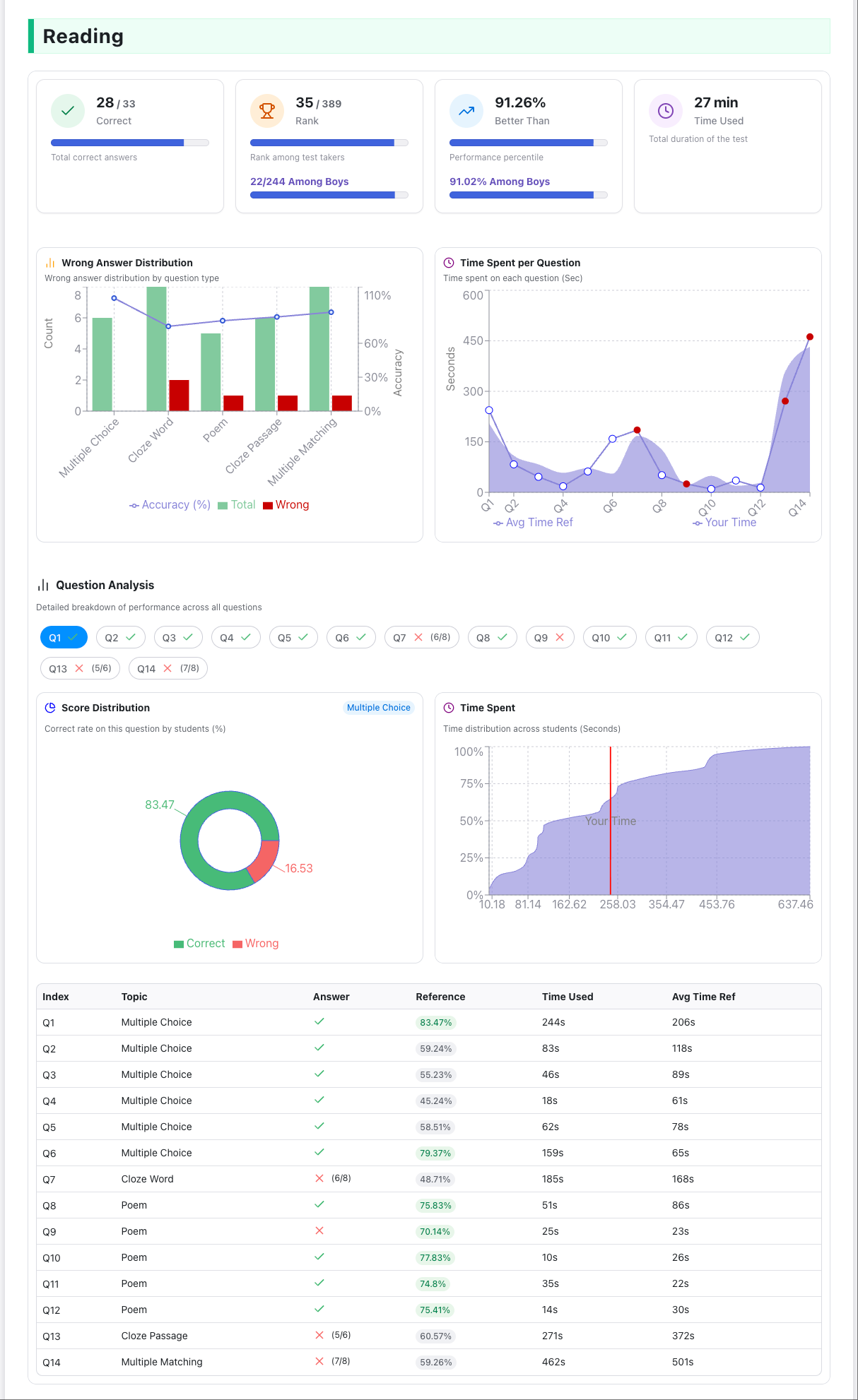Click the blue trending arrow icon

[x=466, y=111]
